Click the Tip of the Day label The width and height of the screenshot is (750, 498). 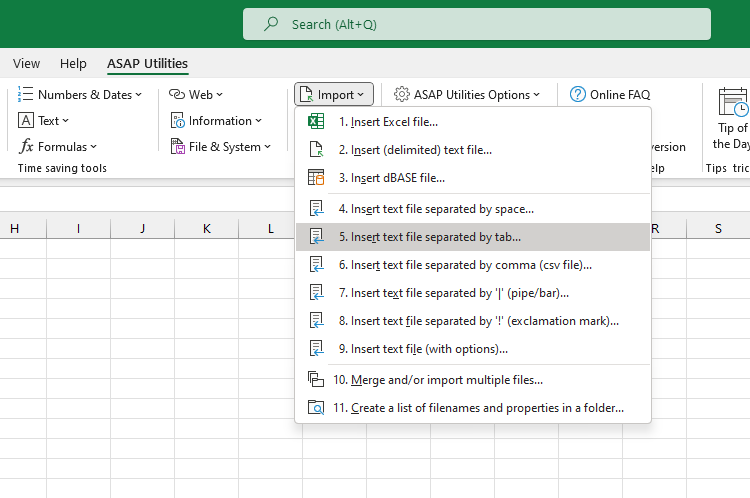tap(732, 135)
